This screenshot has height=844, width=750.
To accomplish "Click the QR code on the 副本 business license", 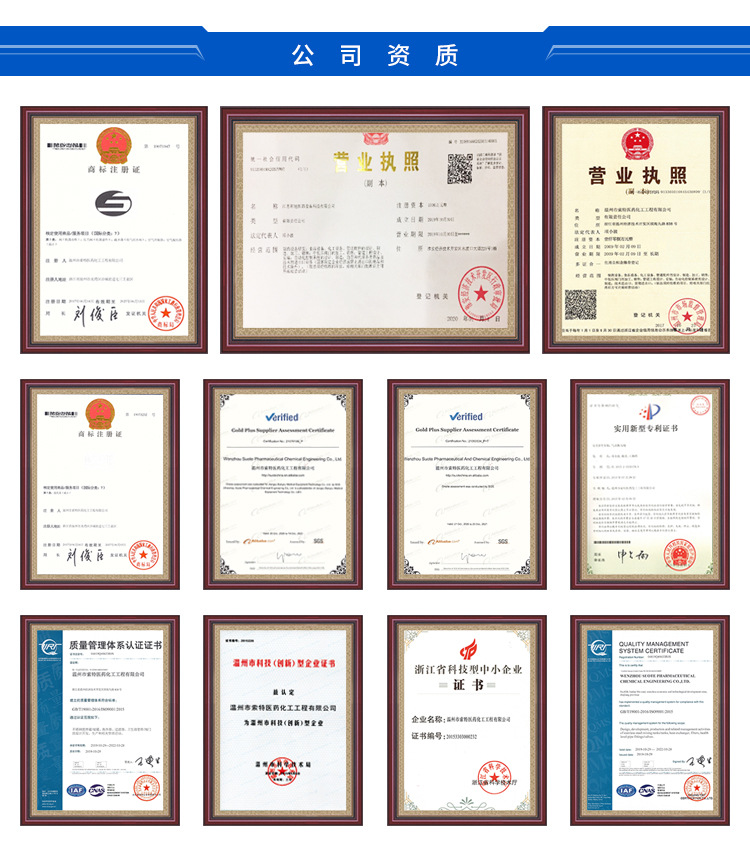I will (460, 168).
